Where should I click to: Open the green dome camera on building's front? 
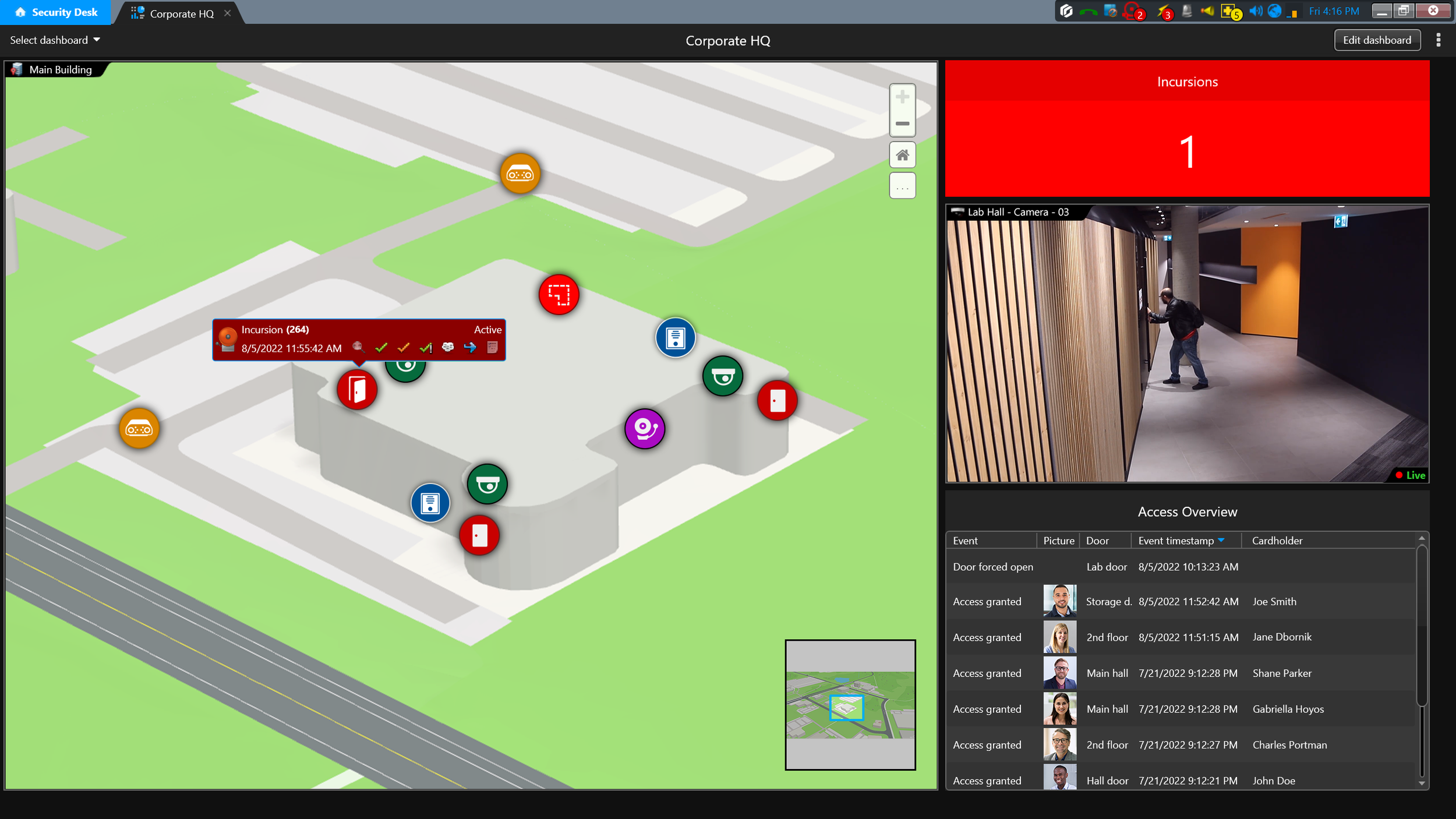pyautogui.click(x=487, y=484)
